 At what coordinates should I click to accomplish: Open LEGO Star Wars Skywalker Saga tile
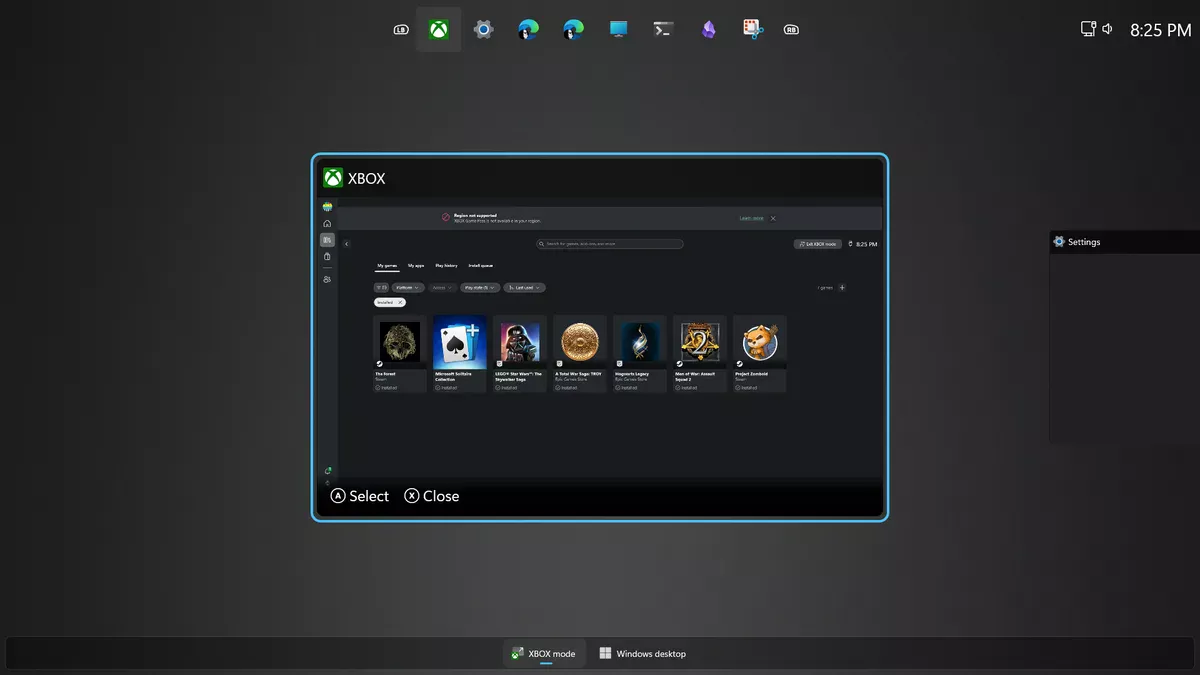click(520, 354)
